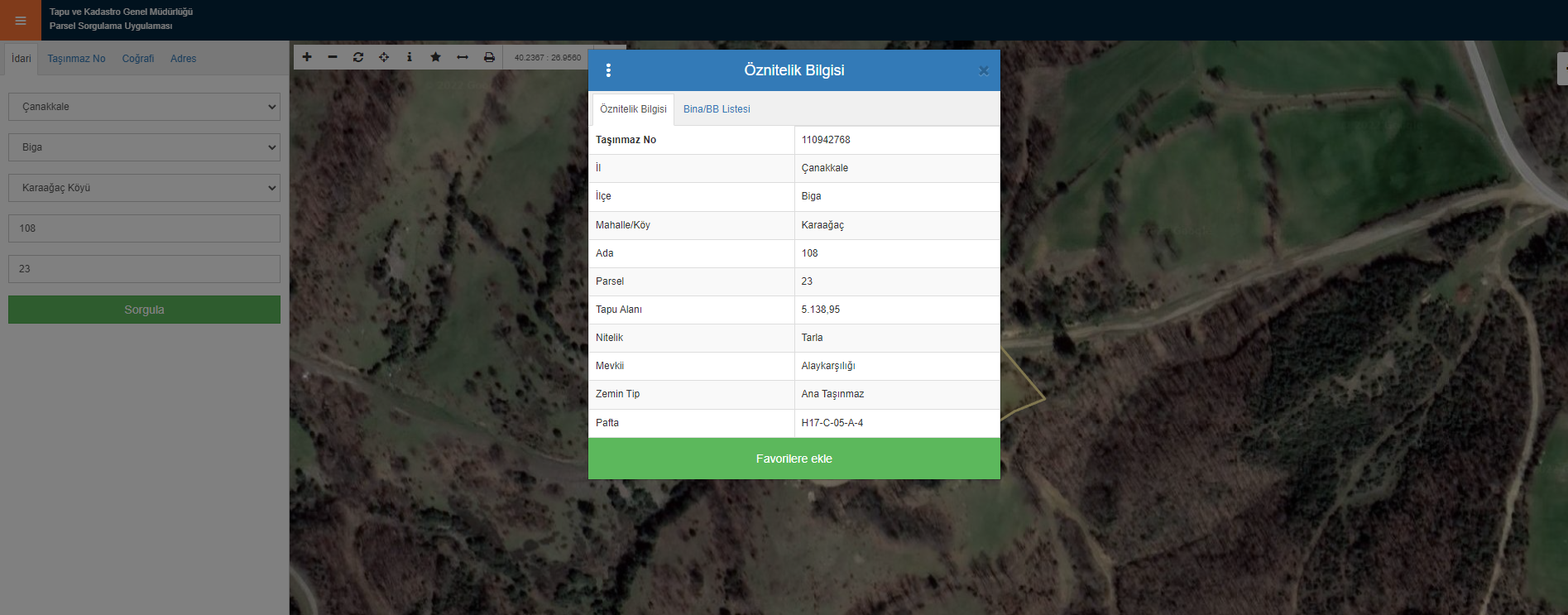Activate the crosshair locate tool
Image resolution: width=1568 pixels, height=615 pixels.
pyautogui.click(x=384, y=57)
